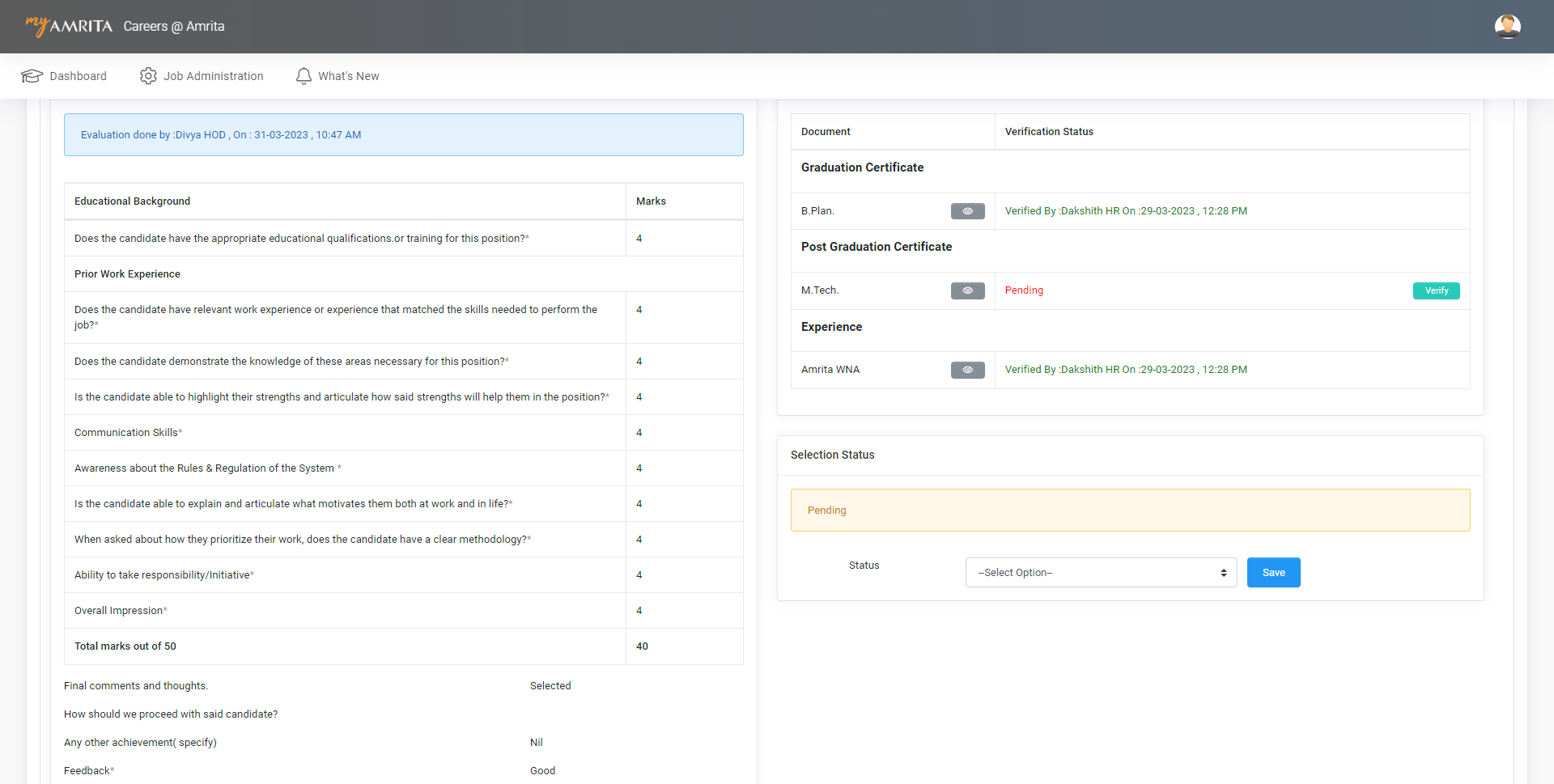This screenshot has width=1554, height=784.
Task: View the B.Plan. certificate document
Action: point(967,211)
